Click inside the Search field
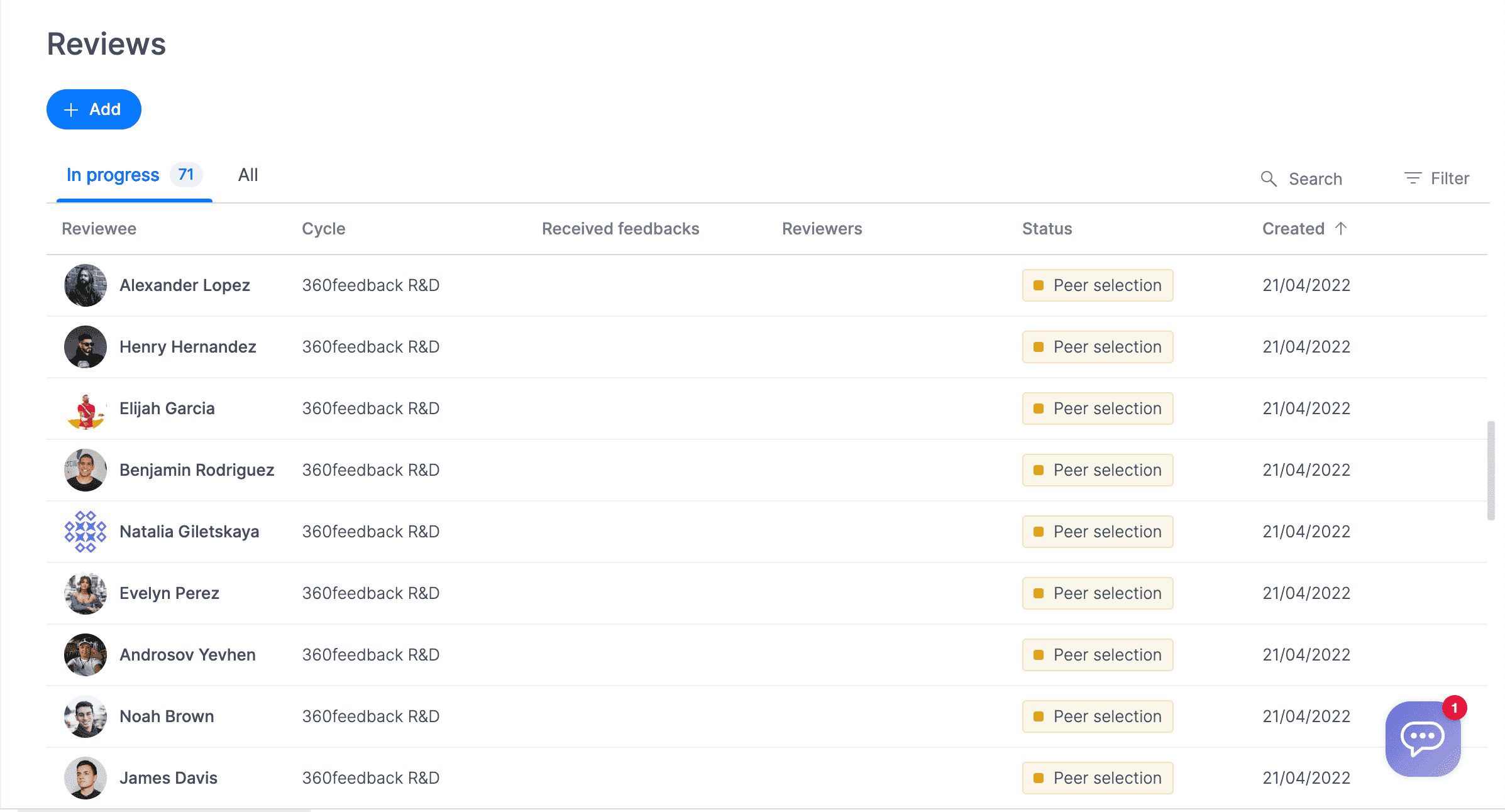This screenshot has width=1505, height=812. pyautogui.click(x=1315, y=179)
